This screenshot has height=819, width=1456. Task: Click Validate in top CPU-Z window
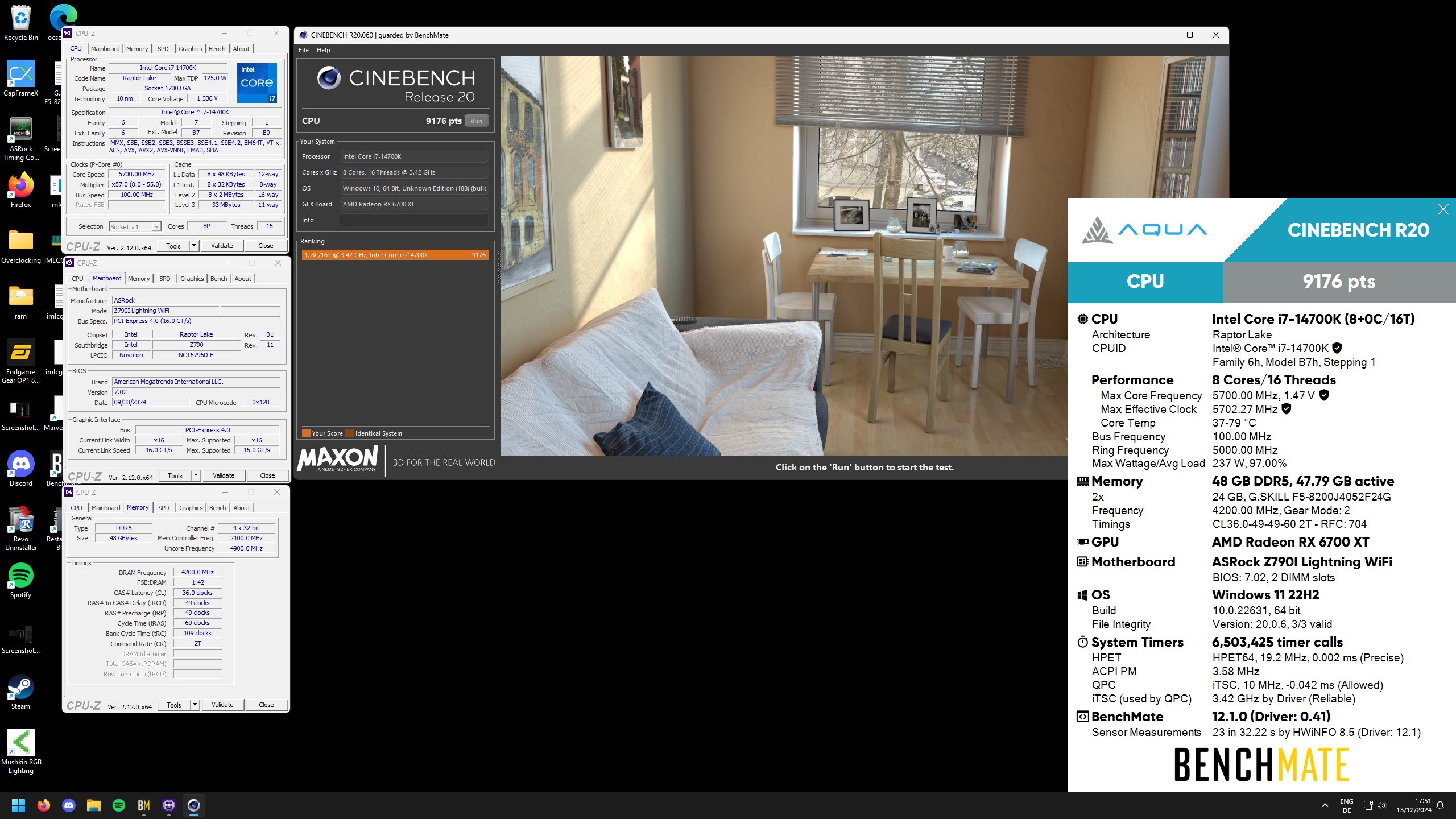click(x=222, y=246)
